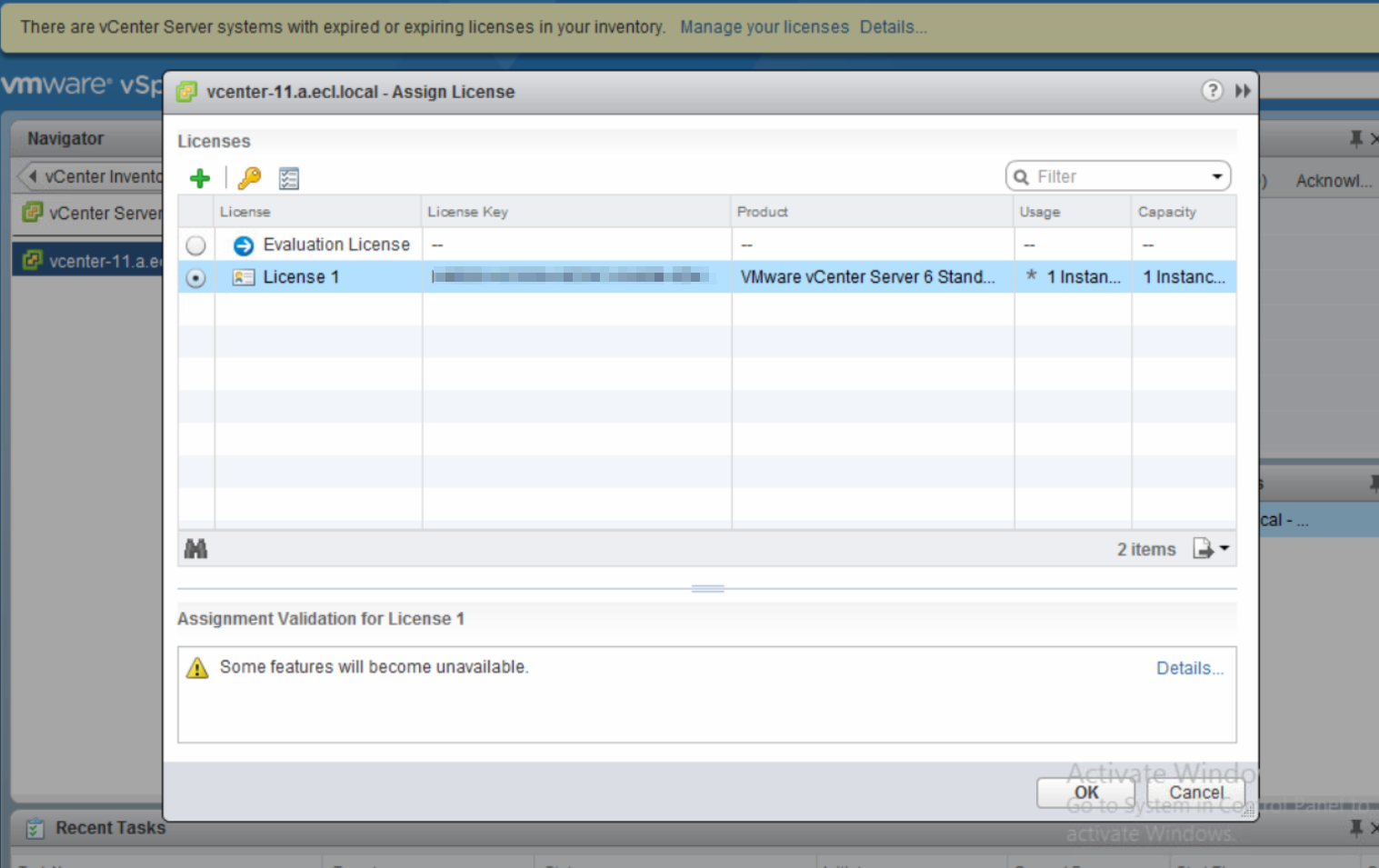The width and height of the screenshot is (1379, 868).
Task: Open the Filter dropdown arrow
Action: pos(1217,176)
